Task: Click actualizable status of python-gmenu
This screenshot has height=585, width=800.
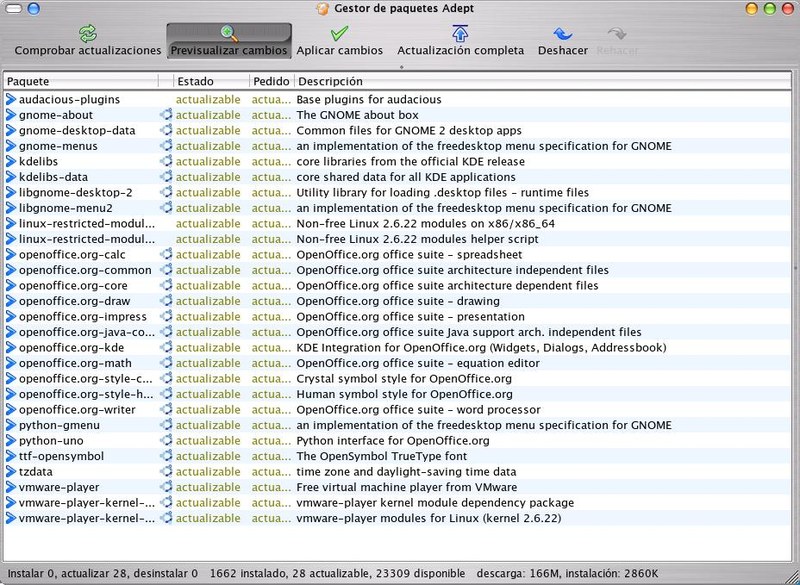Action: 208,425
